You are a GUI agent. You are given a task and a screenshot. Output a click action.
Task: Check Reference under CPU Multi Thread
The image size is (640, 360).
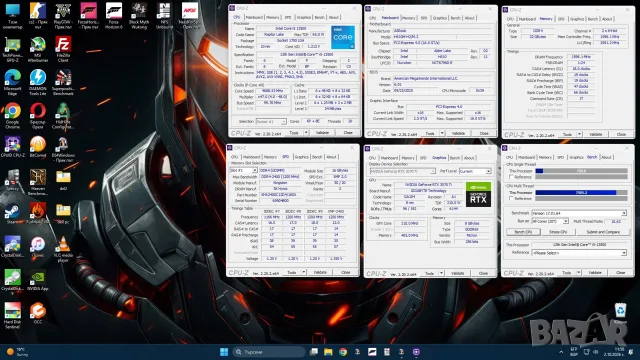tap(511, 198)
